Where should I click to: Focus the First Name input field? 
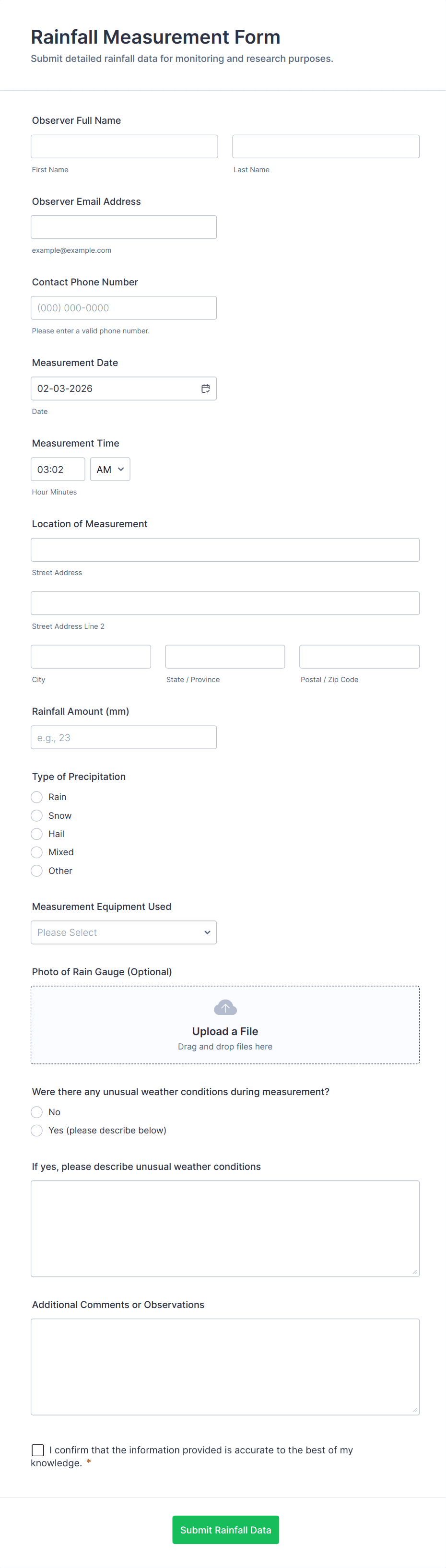pyautogui.click(x=124, y=147)
